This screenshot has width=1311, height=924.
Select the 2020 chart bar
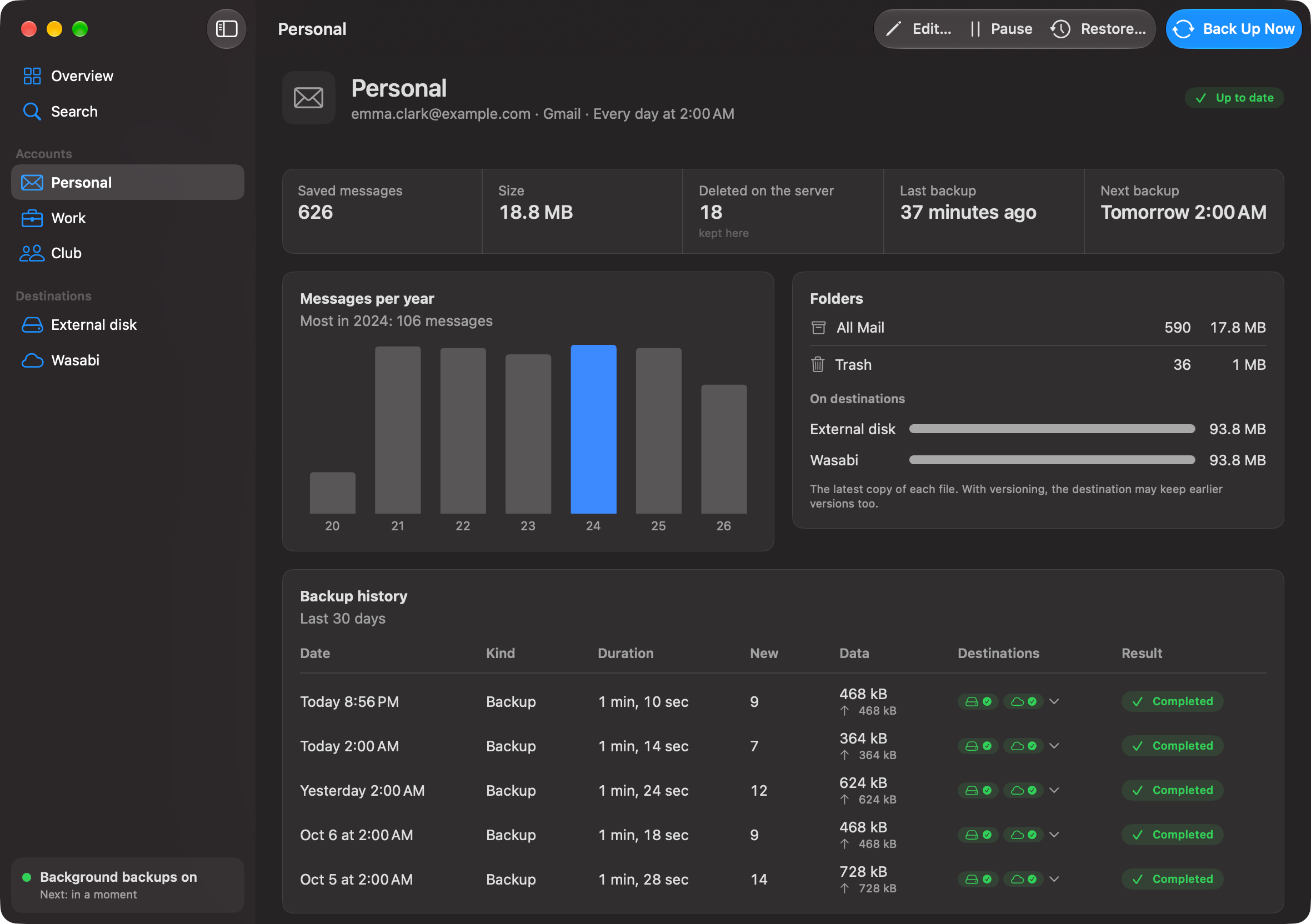tap(332, 493)
